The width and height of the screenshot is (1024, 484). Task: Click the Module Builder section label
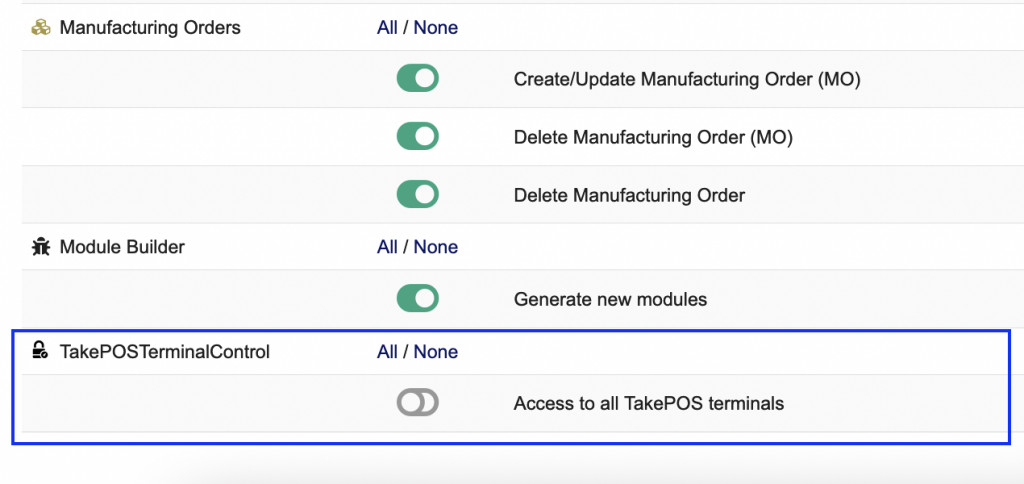122,247
